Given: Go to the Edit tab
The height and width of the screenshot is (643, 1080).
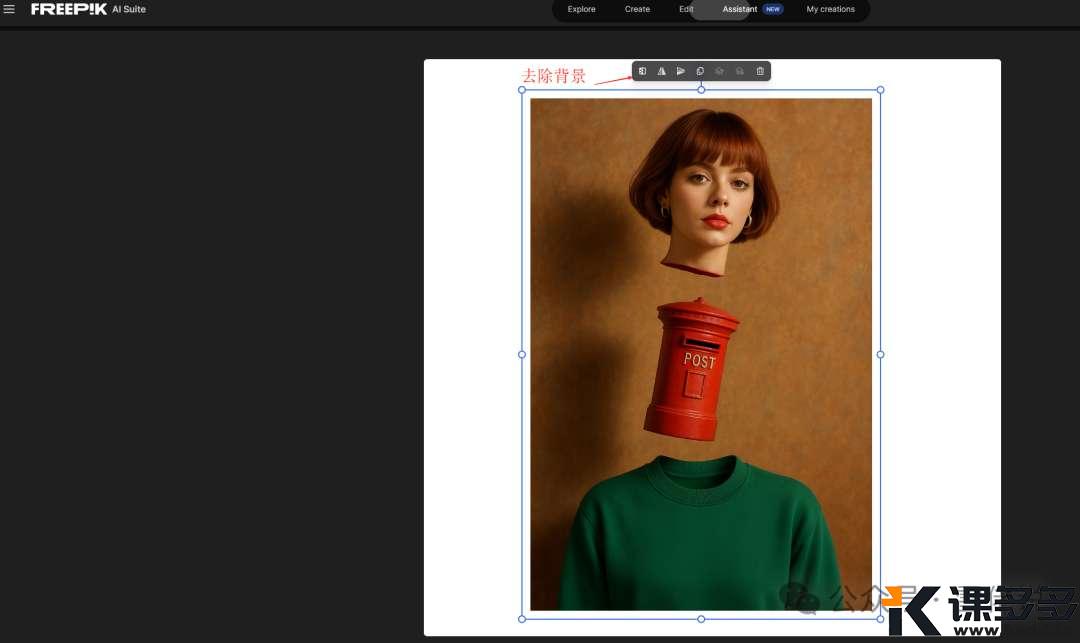Looking at the screenshot, I should click(x=686, y=9).
